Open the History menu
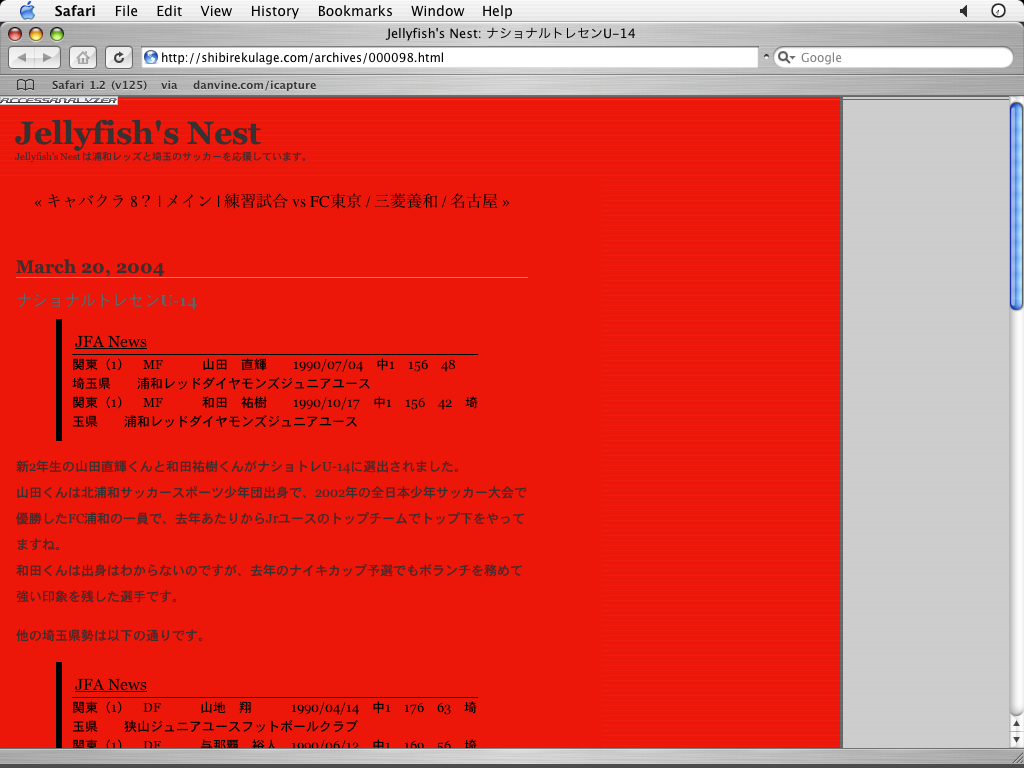 [x=274, y=11]
